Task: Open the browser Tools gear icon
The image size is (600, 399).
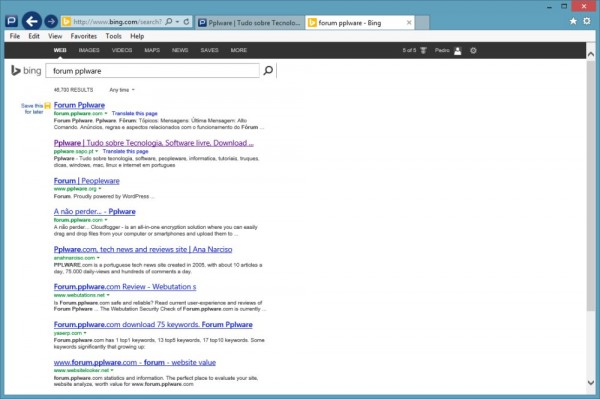Action: click(587, 21)
